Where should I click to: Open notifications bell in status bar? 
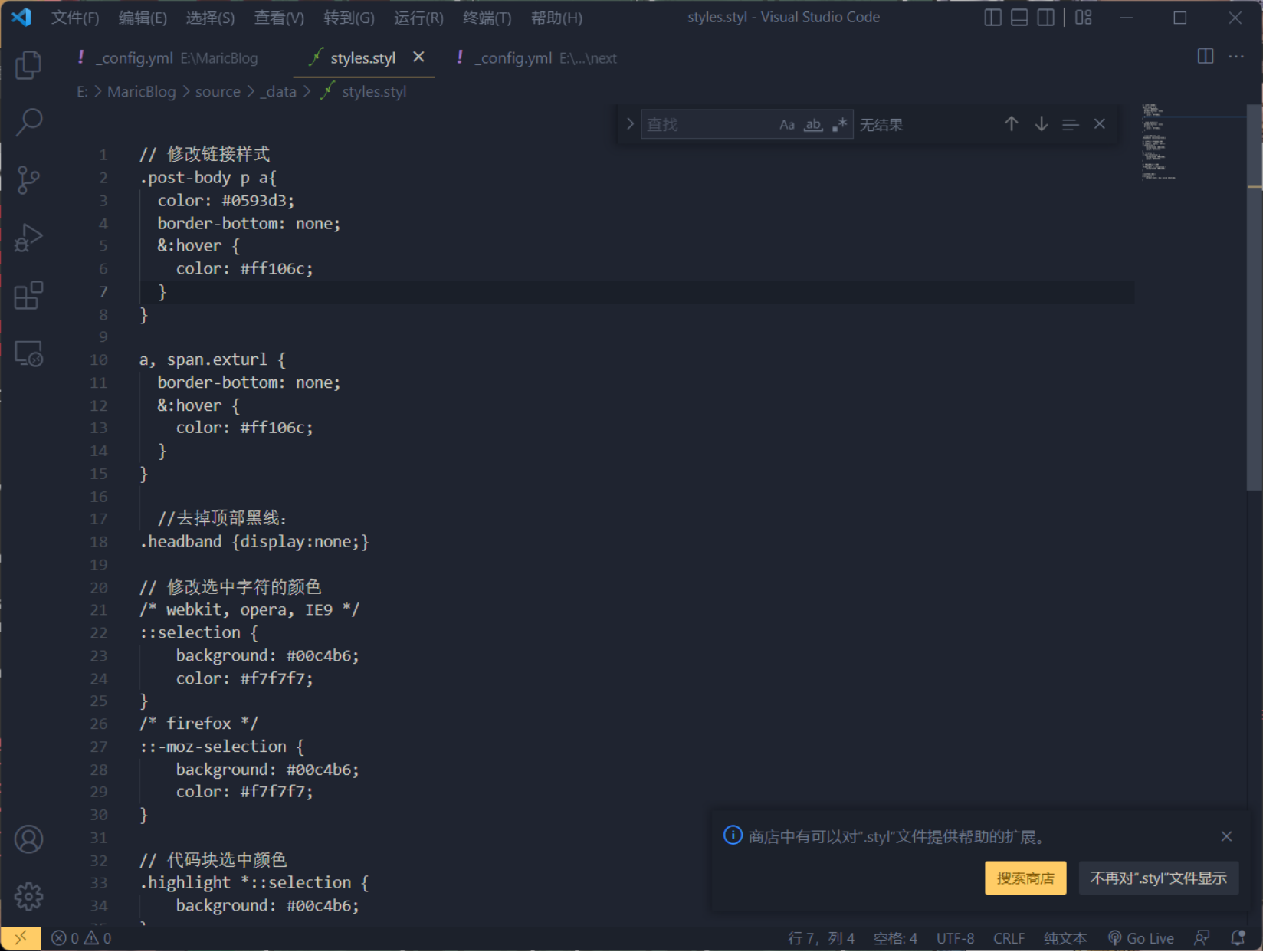(1237, 938)
